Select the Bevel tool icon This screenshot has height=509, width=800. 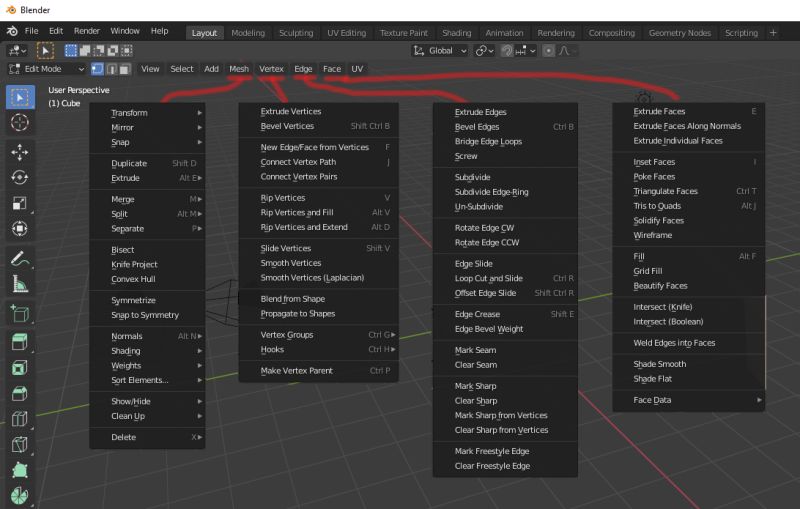tap(20, 393)
